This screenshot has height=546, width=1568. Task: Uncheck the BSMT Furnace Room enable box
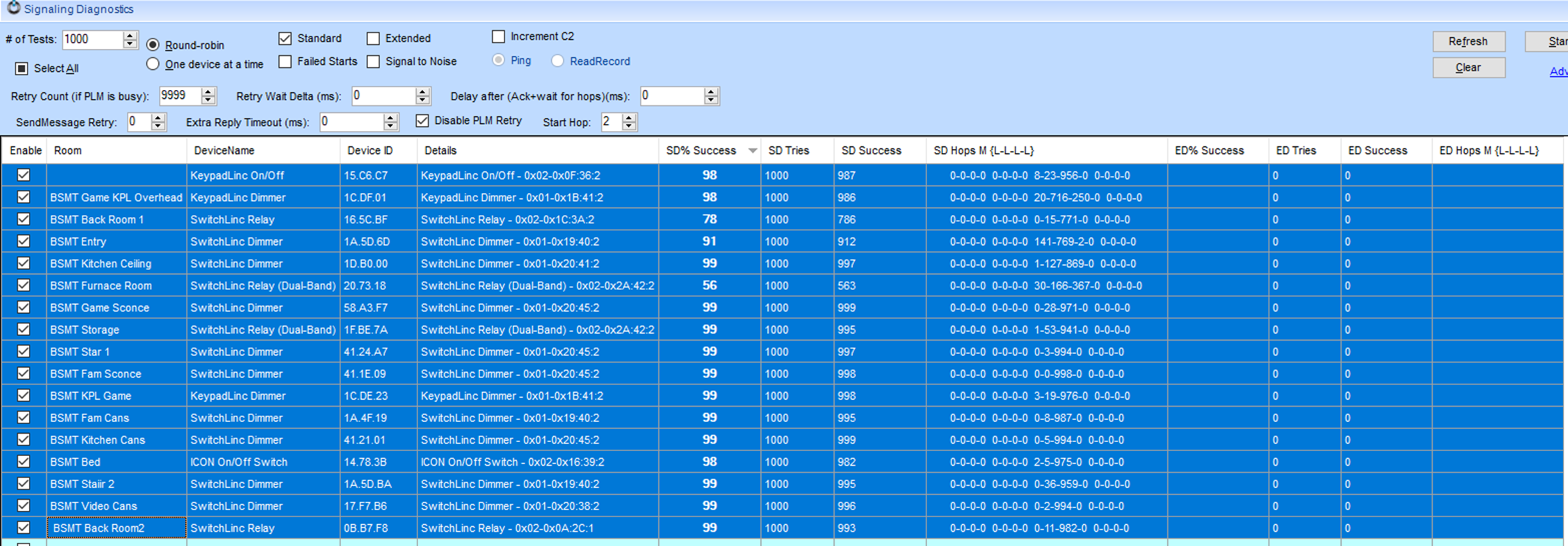pos(24,286)
